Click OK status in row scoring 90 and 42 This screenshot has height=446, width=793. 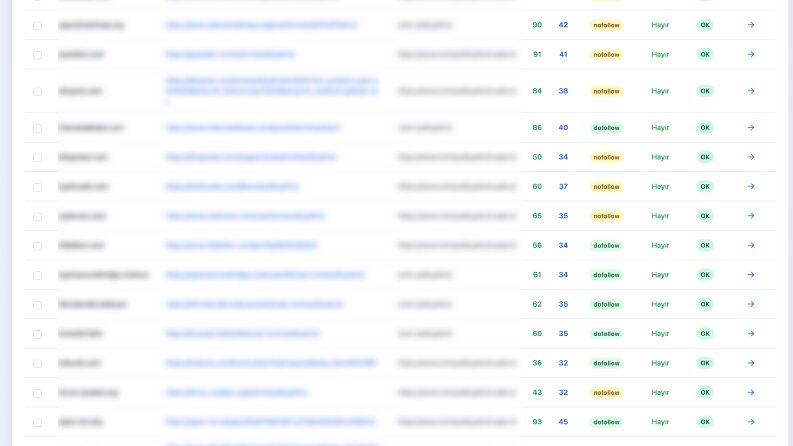[x=705, y=25]
